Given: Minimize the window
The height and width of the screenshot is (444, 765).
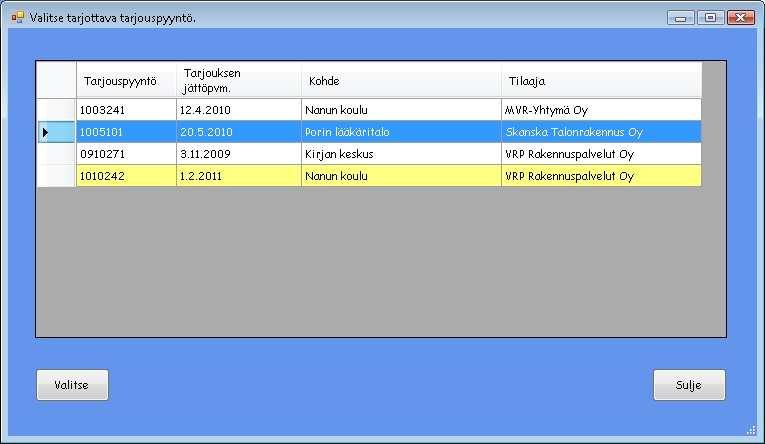Looking at the screenshot, I should pos(681,18).
